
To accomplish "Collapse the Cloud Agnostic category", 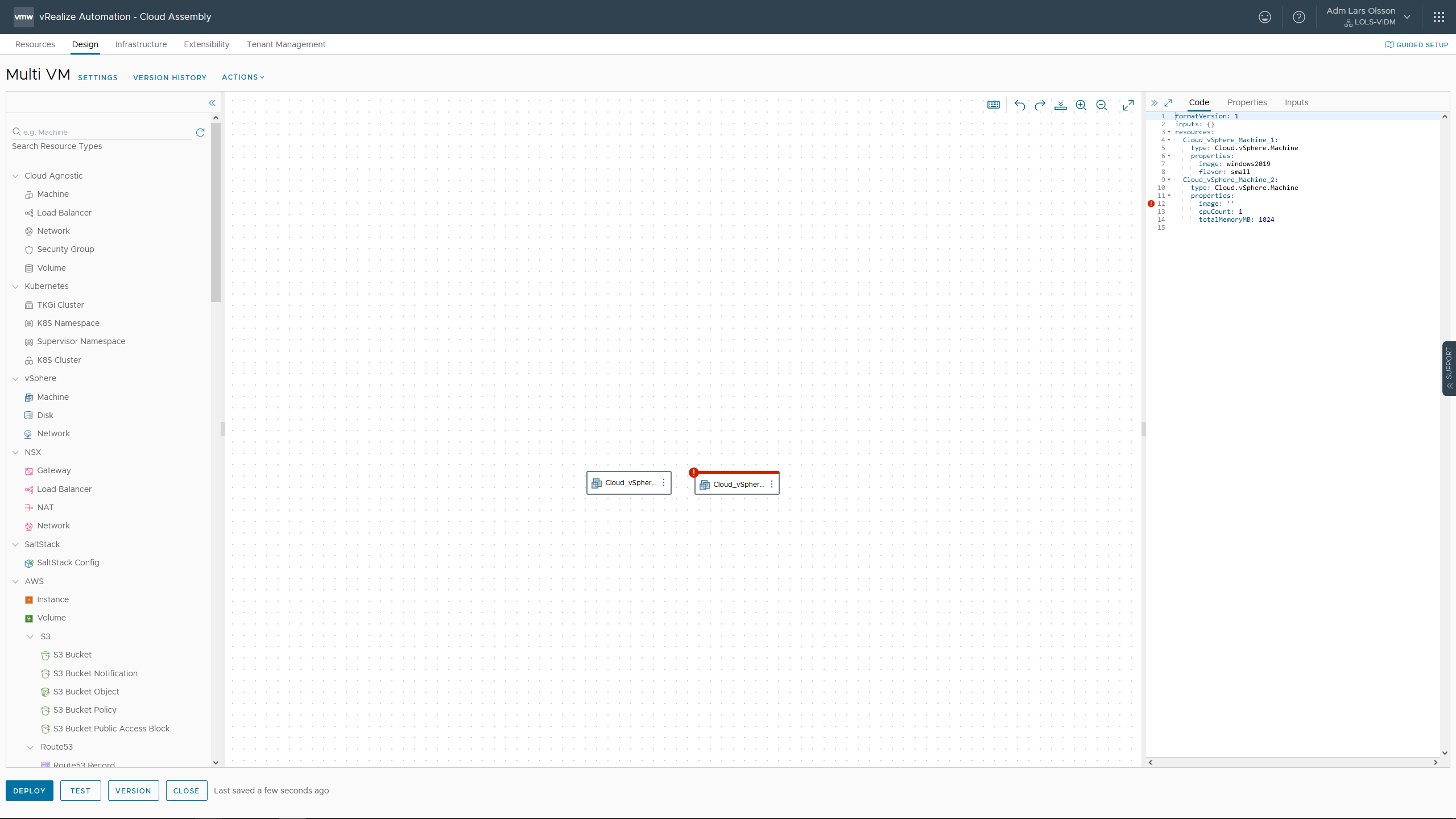I will [15, 176].
